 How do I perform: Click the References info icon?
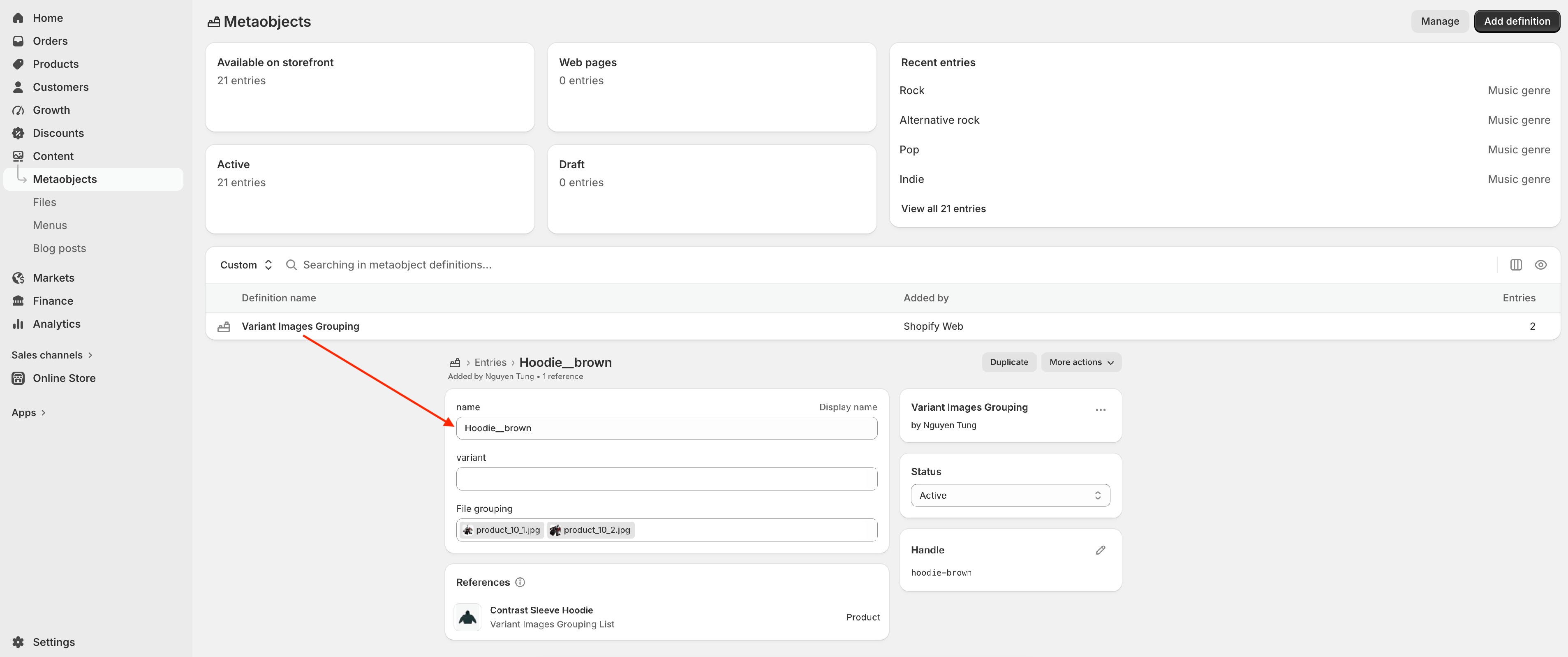(x=520, y=582)
